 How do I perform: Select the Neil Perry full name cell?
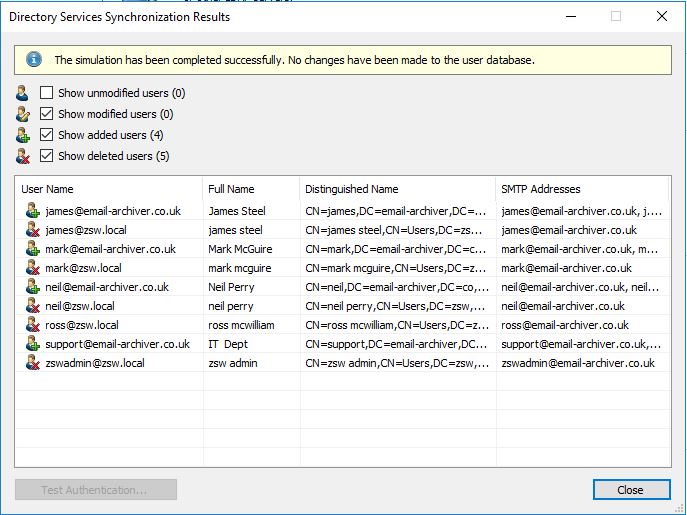231,287
